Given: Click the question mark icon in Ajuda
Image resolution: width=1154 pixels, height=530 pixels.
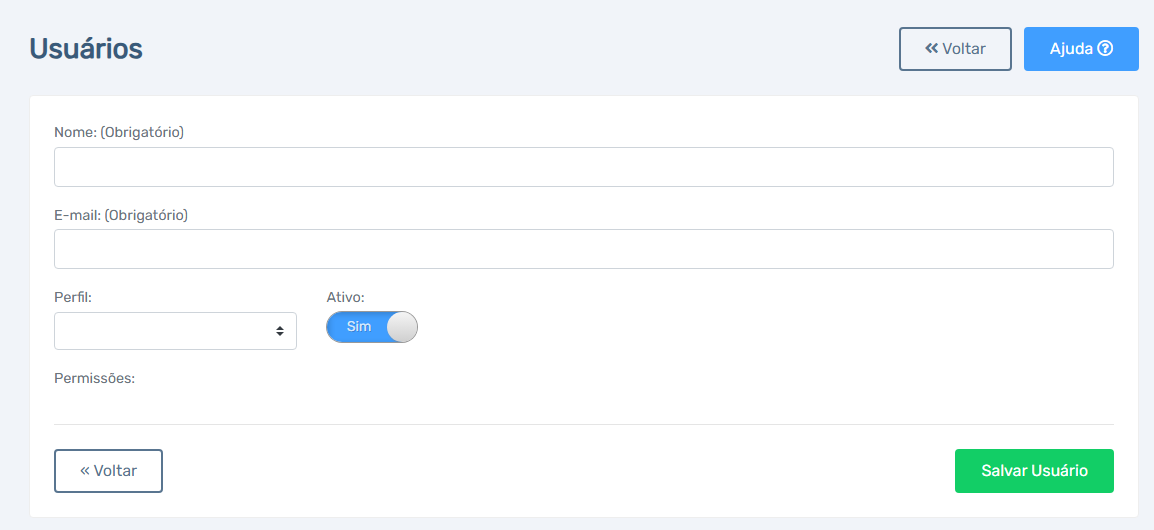Looking at the screenshot, I should tap(1105, 49).
